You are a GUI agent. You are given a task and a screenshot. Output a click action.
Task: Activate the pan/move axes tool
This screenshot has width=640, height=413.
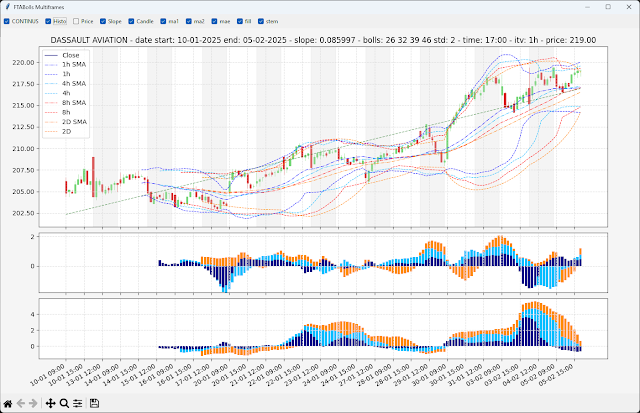coord(51,403)
